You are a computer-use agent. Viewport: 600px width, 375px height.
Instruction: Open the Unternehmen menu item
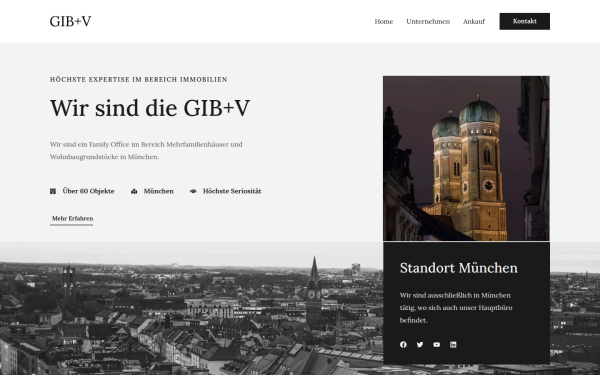click(x=428, y=21)
